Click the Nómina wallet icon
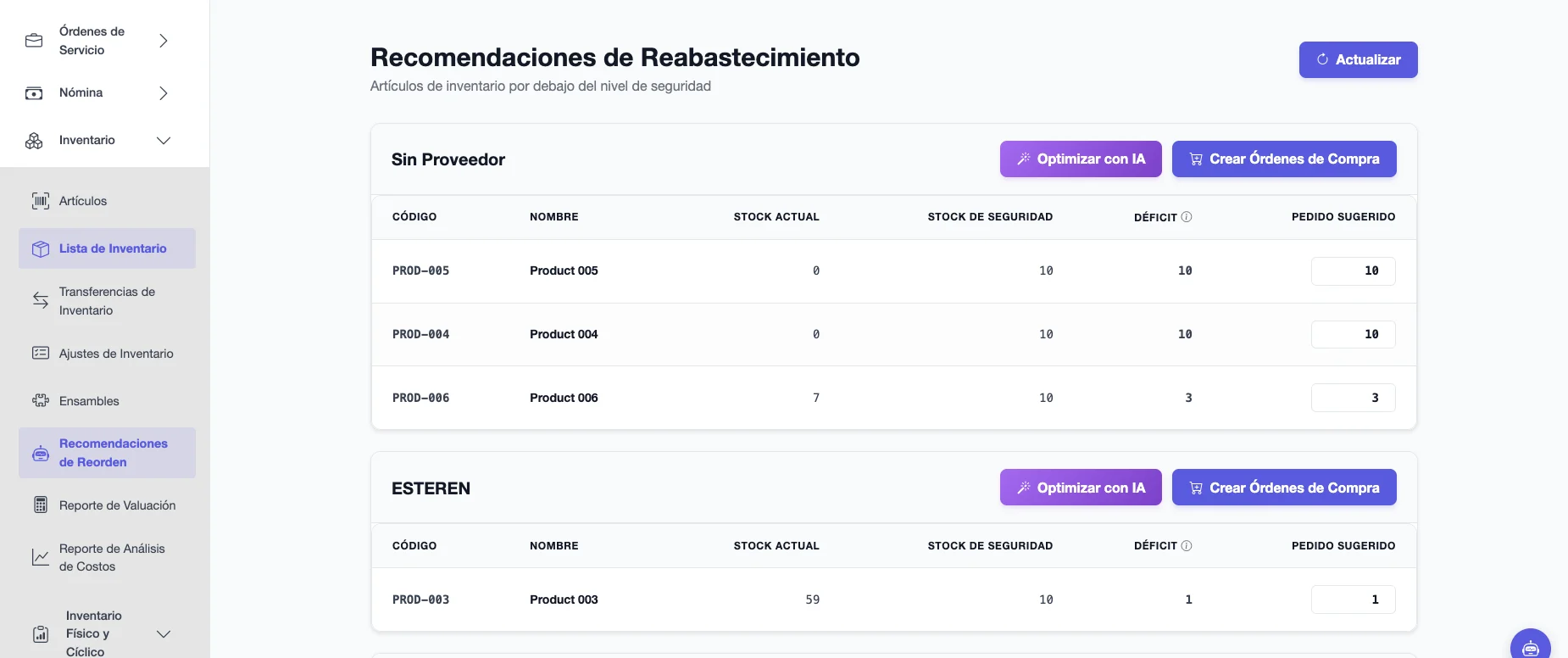Image resolution: width=1568 pixels, height=658 pixels. (34, 93)
